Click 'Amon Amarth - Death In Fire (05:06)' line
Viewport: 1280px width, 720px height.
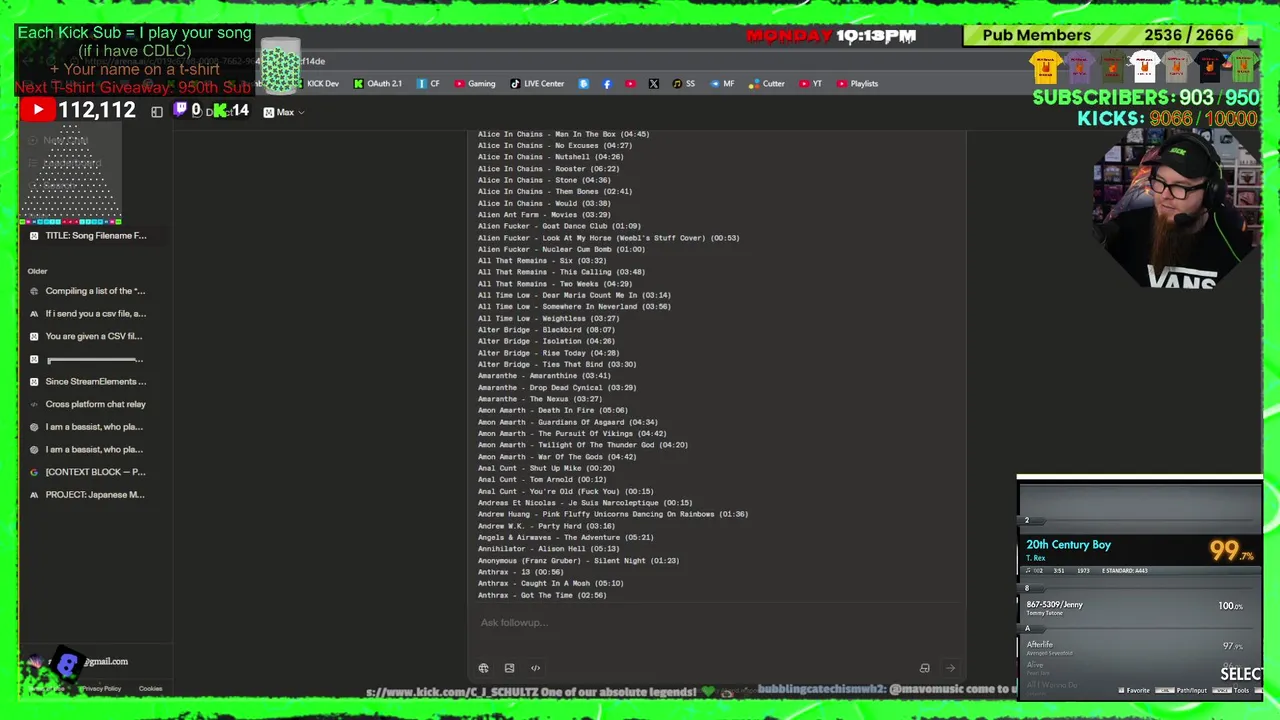point(552,411)
